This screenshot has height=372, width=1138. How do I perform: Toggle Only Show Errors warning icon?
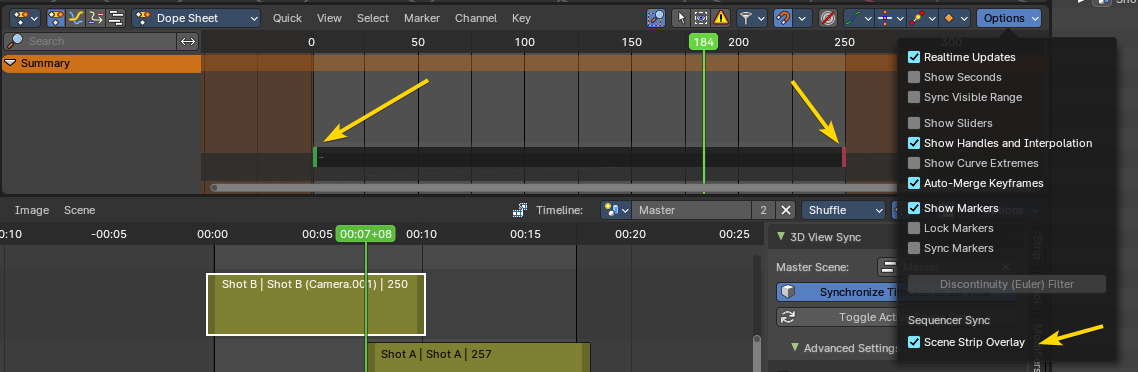[x=721, y=17]
